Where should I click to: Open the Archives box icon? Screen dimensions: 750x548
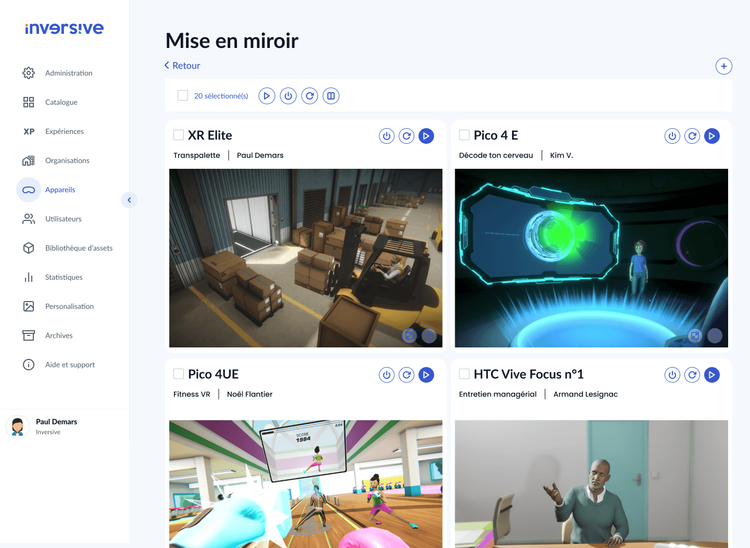29,335
